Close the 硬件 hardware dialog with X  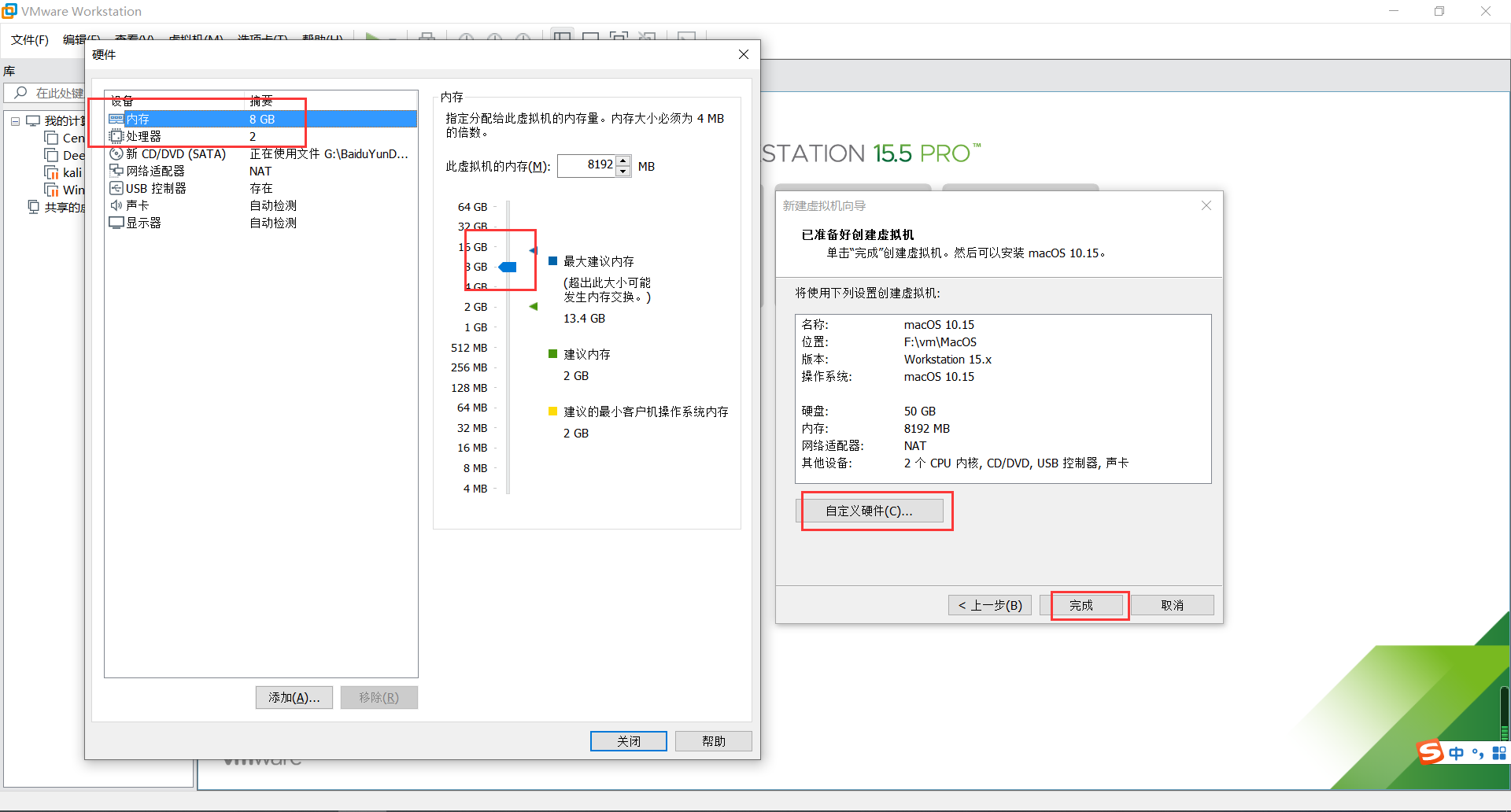744,54
